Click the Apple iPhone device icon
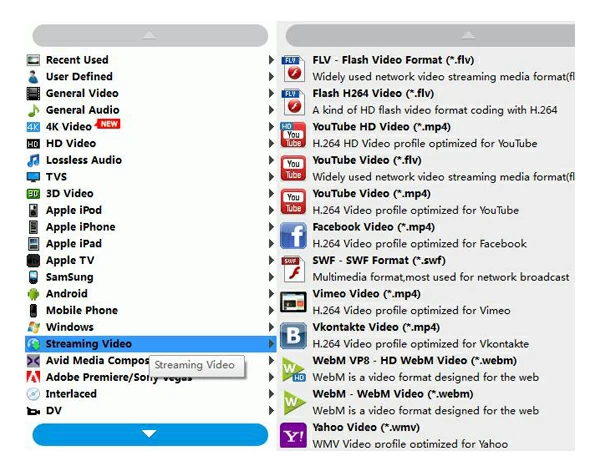The image size is (600, 470). [33, 227]
